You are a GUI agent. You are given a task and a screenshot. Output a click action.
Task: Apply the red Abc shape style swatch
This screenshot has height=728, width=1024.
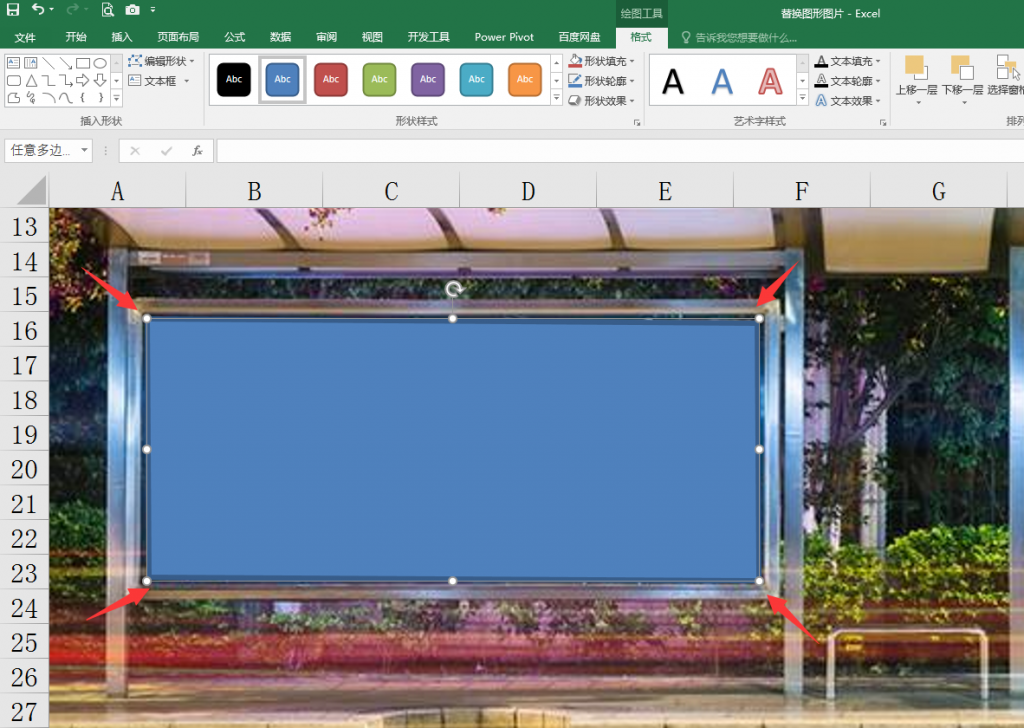(x=331, y=79)
